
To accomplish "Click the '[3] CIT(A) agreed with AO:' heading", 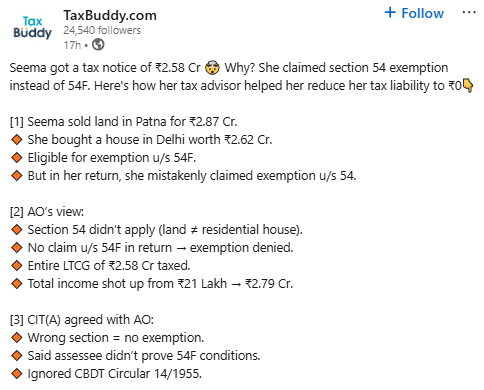I will click(82, 320).
